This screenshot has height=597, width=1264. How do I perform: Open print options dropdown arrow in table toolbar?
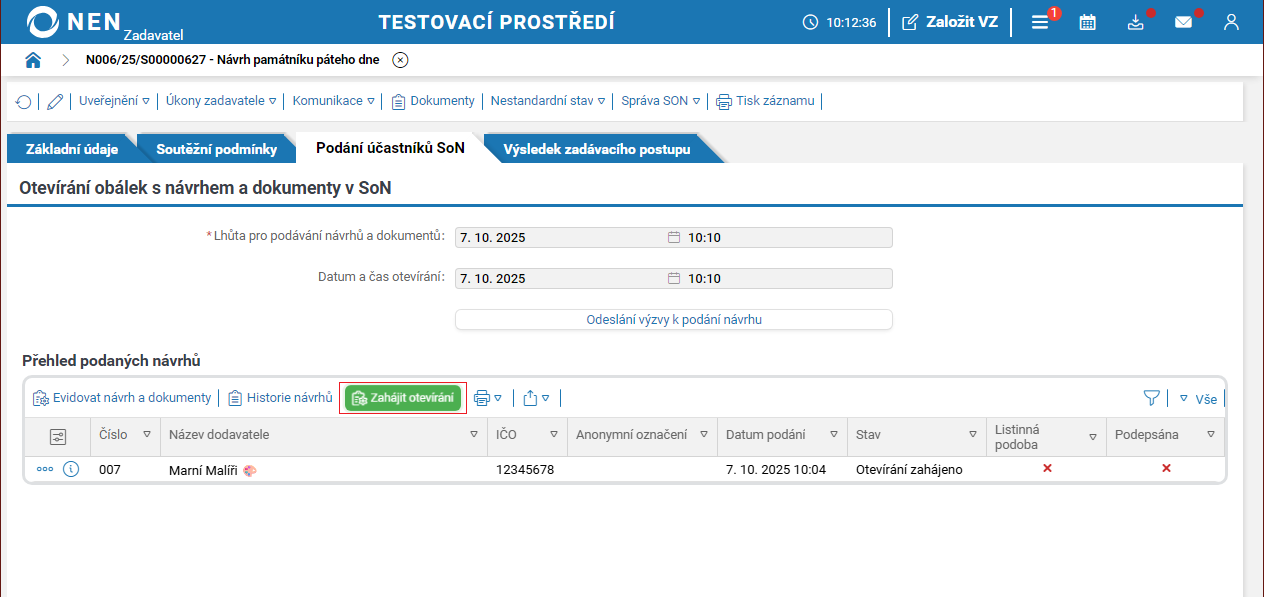point(497,398)
